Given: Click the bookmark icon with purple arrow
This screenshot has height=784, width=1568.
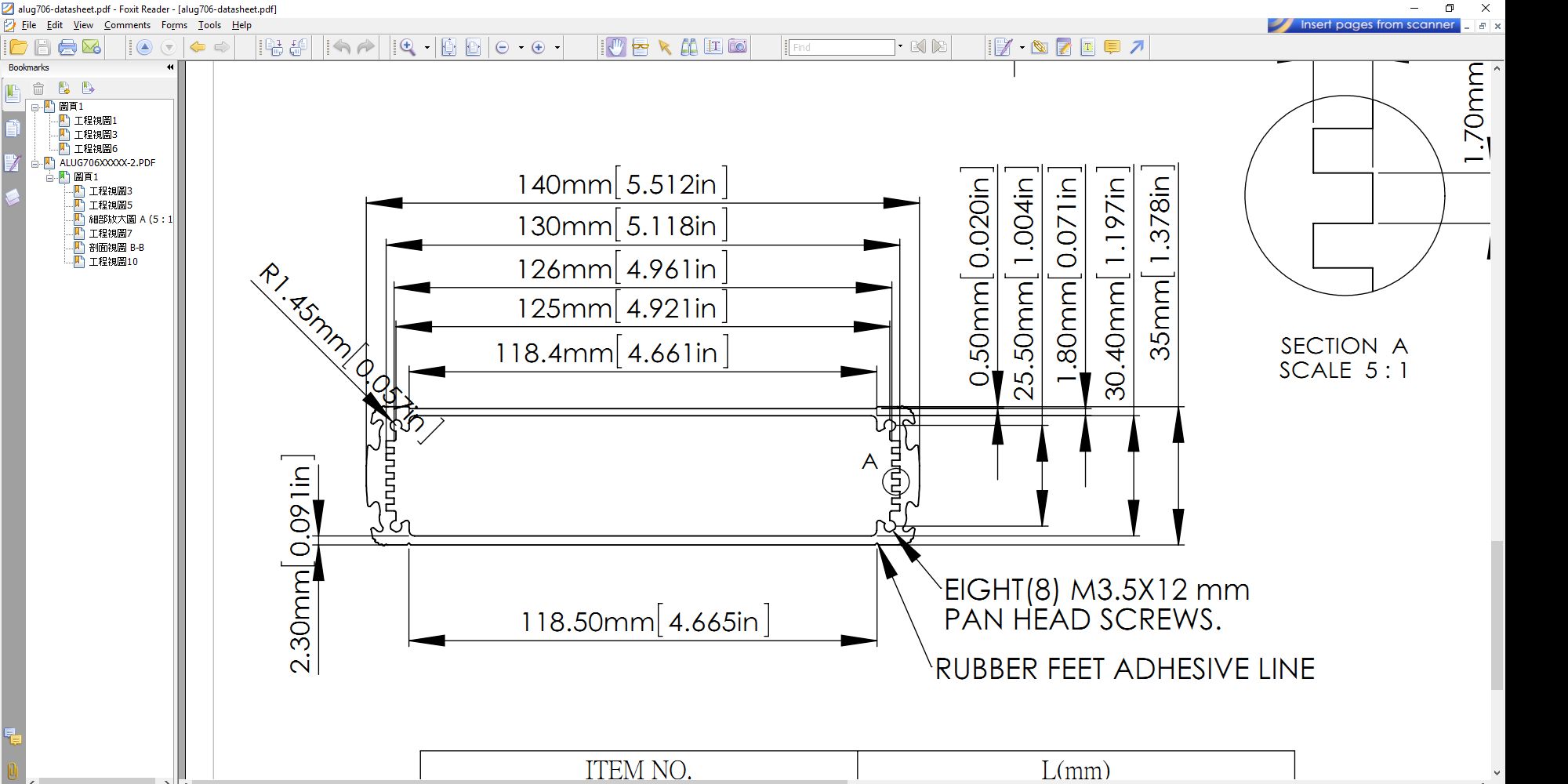Looking at the screenshot, I should pyautogui.click(x=88, y=89).
